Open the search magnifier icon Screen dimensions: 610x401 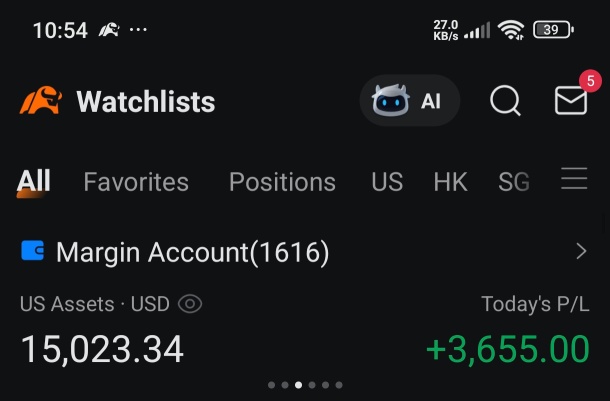click(505, 100)
